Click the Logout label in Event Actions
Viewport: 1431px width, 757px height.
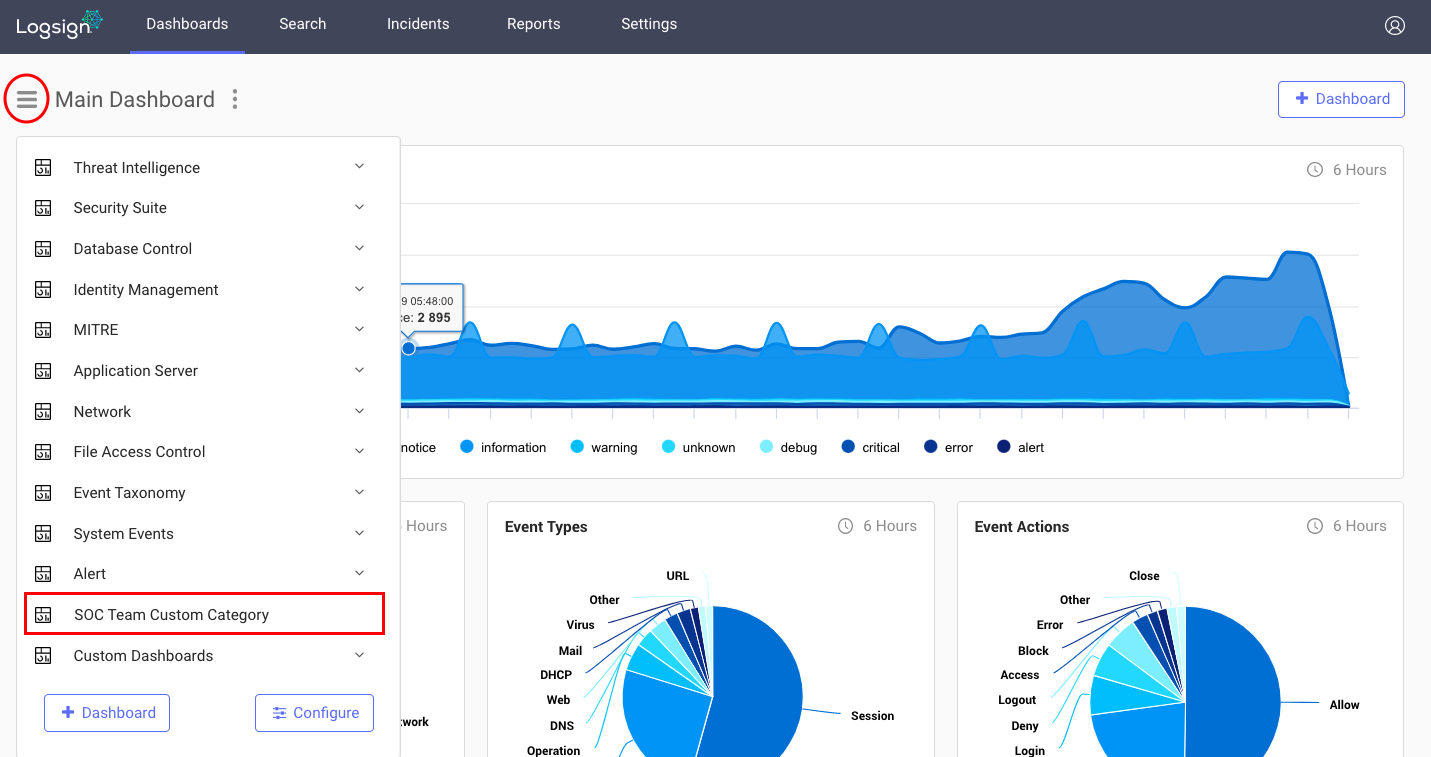pyautogui.click(x=1017, y=700)
